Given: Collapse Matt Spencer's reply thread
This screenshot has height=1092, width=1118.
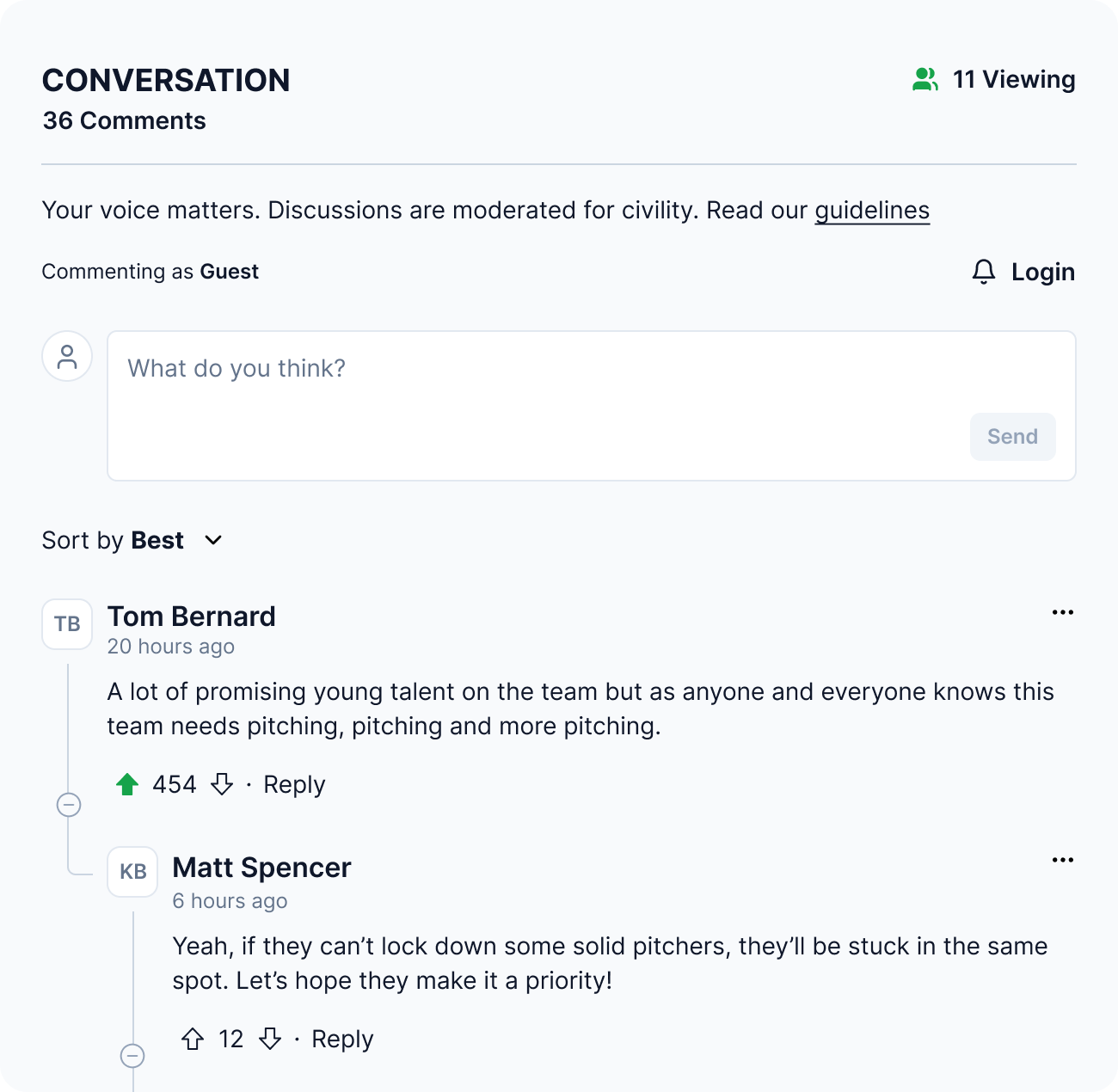Looking at the screenshot, I should click(132, 1056).
